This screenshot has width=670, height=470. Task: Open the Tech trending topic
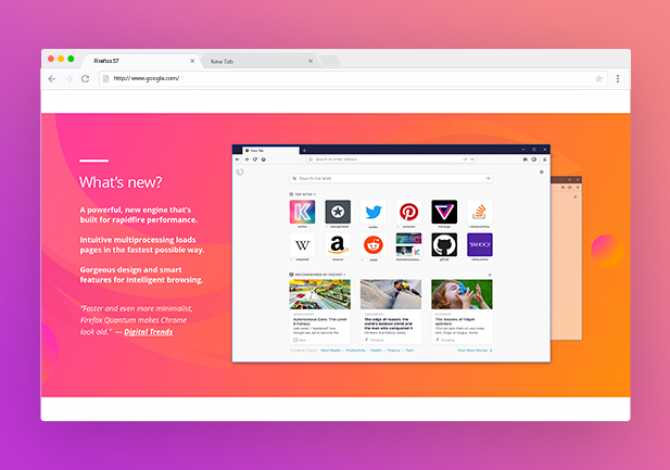pos(409,350)
